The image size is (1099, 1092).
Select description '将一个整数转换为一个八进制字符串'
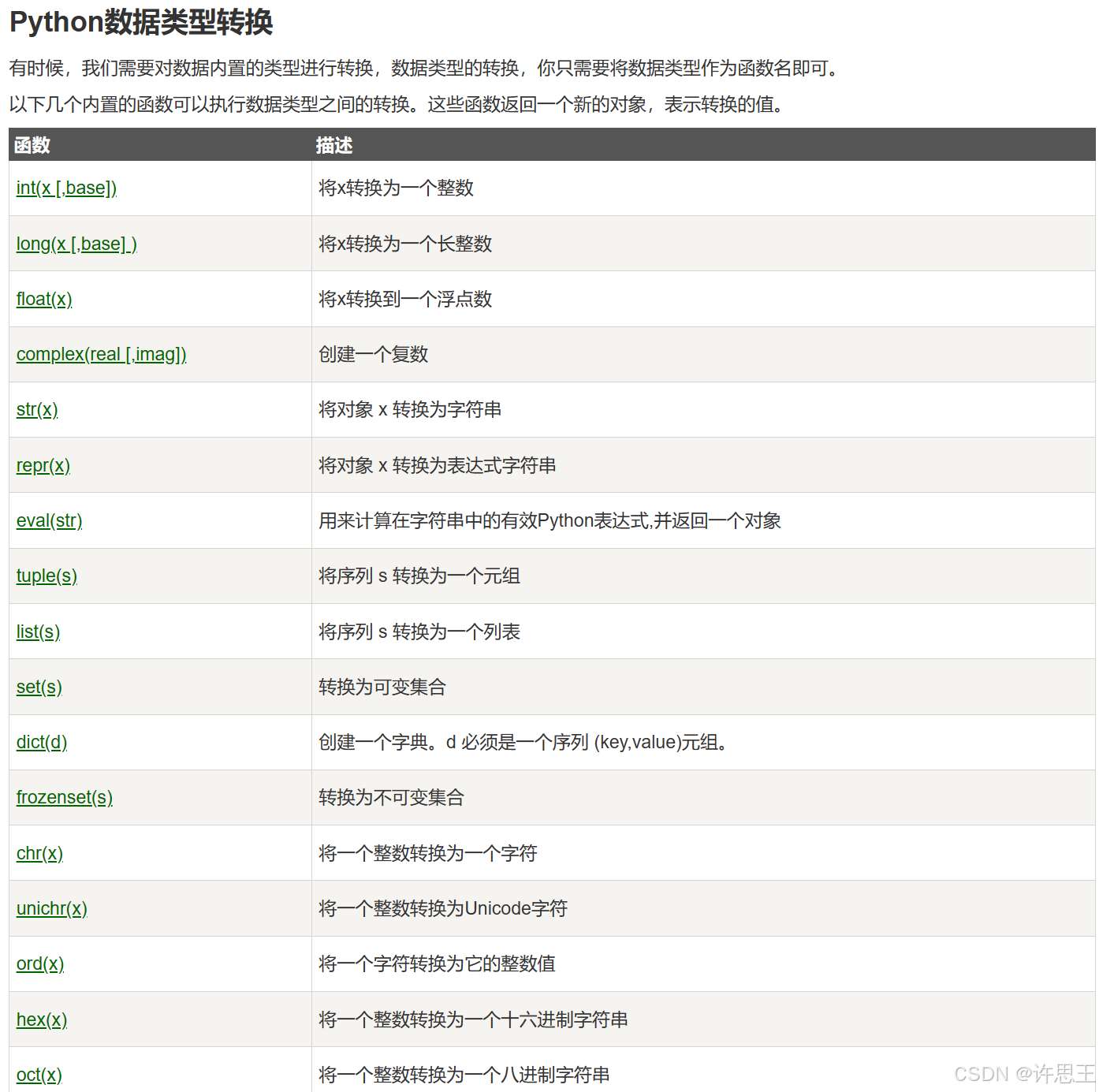464,1075
